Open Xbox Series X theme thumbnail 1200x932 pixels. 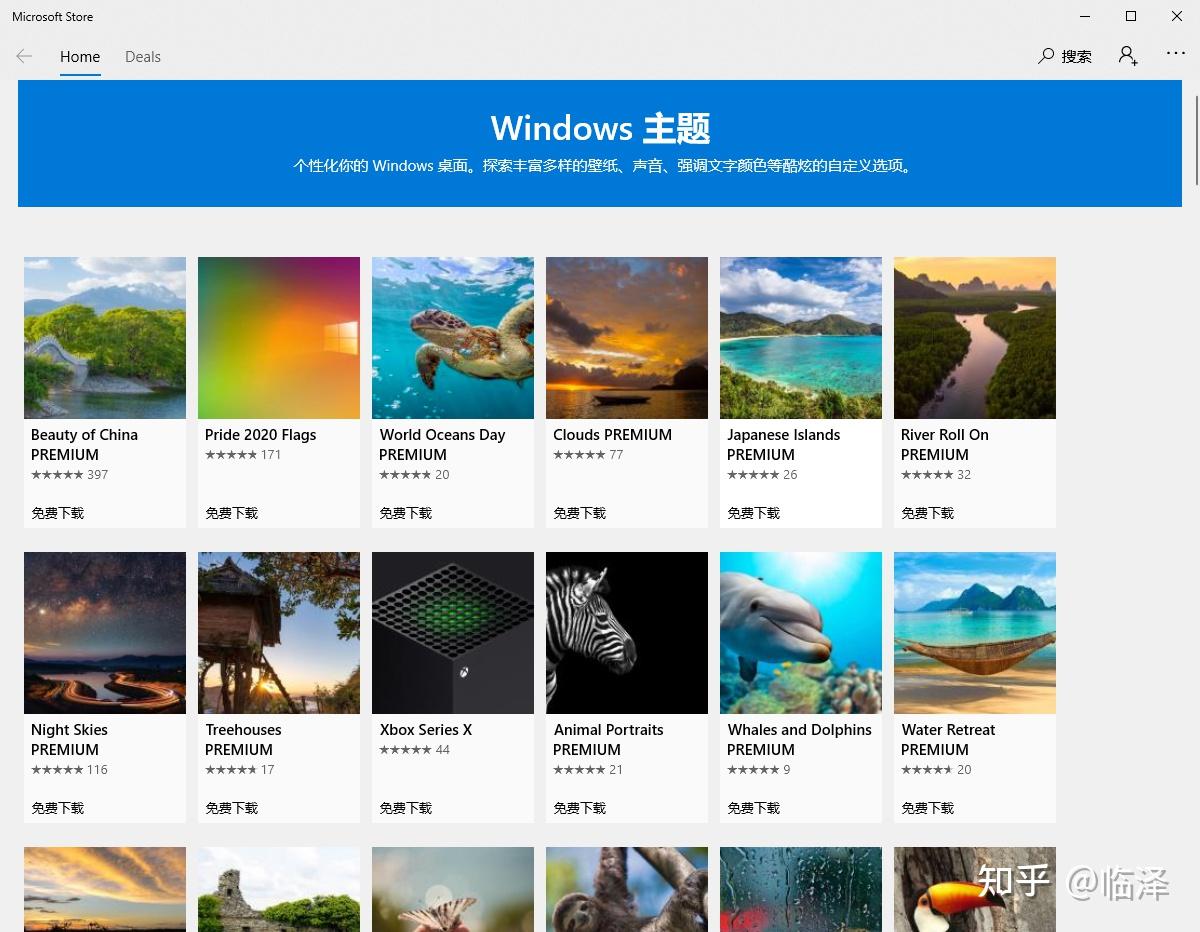coord(453,633)
